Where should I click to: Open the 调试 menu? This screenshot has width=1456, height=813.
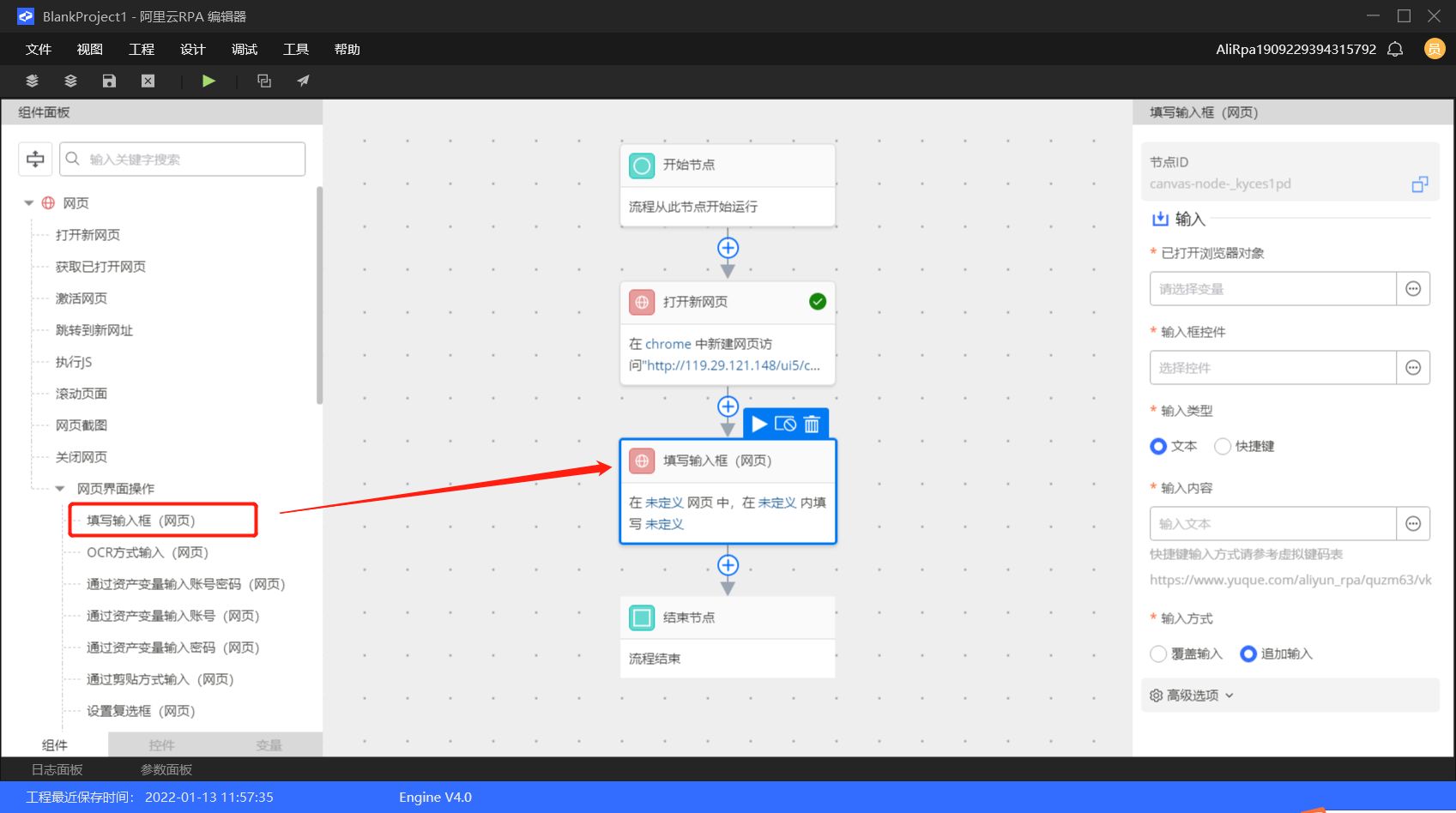click(245, 49)
